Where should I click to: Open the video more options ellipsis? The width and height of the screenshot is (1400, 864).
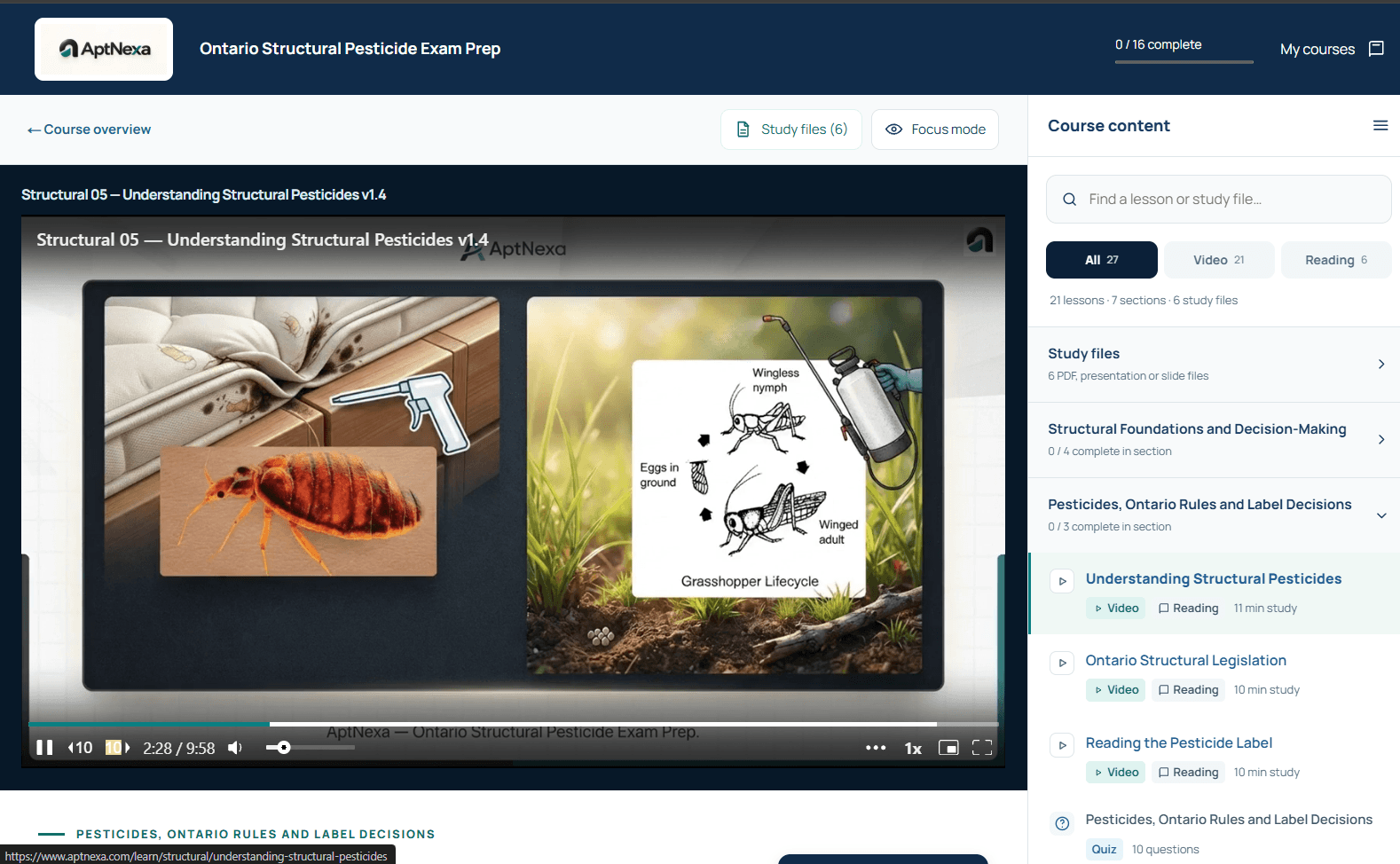[876, 748]
